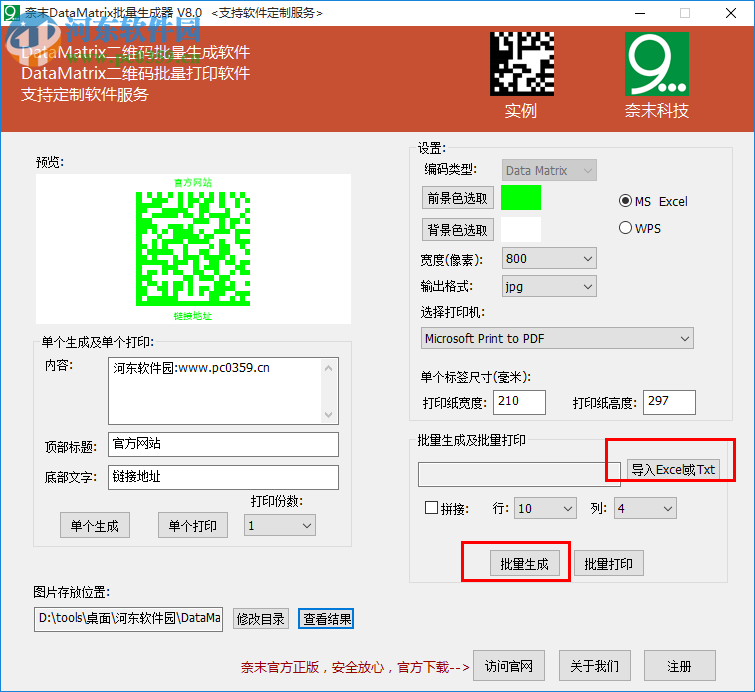Click the app icon in title bar
755x692 pixels.
point(11,13)
